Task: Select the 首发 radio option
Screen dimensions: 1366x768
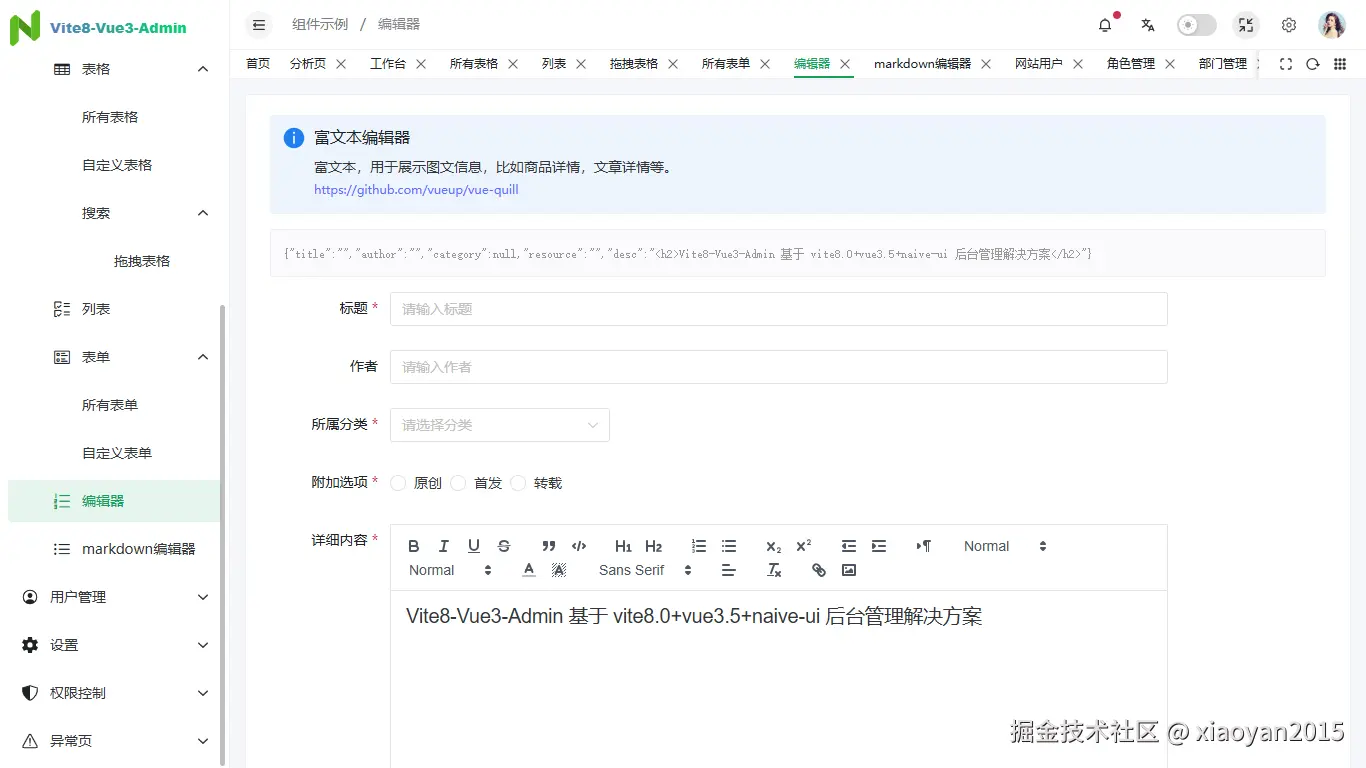Action: [x=476, y=483]
